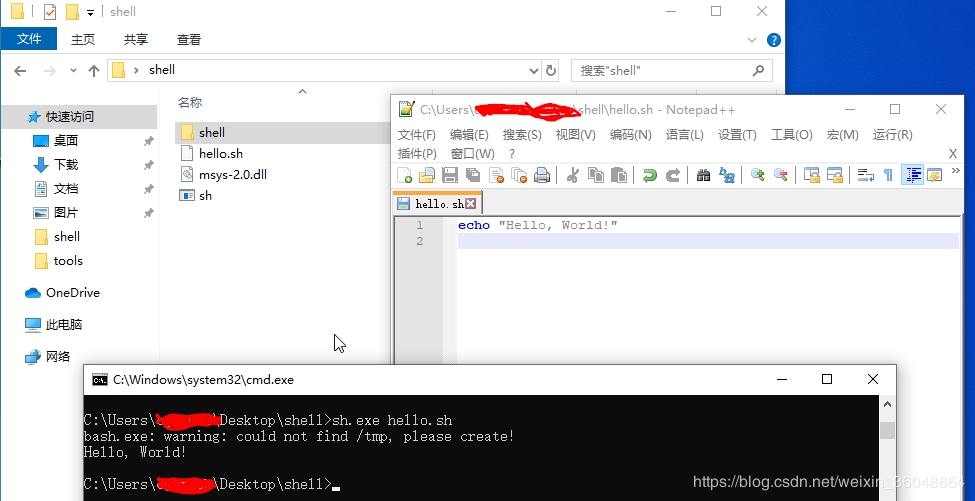
Task: Switch to the 查看 ribbon tab in Explorer
Action: (x=188, y=40)
